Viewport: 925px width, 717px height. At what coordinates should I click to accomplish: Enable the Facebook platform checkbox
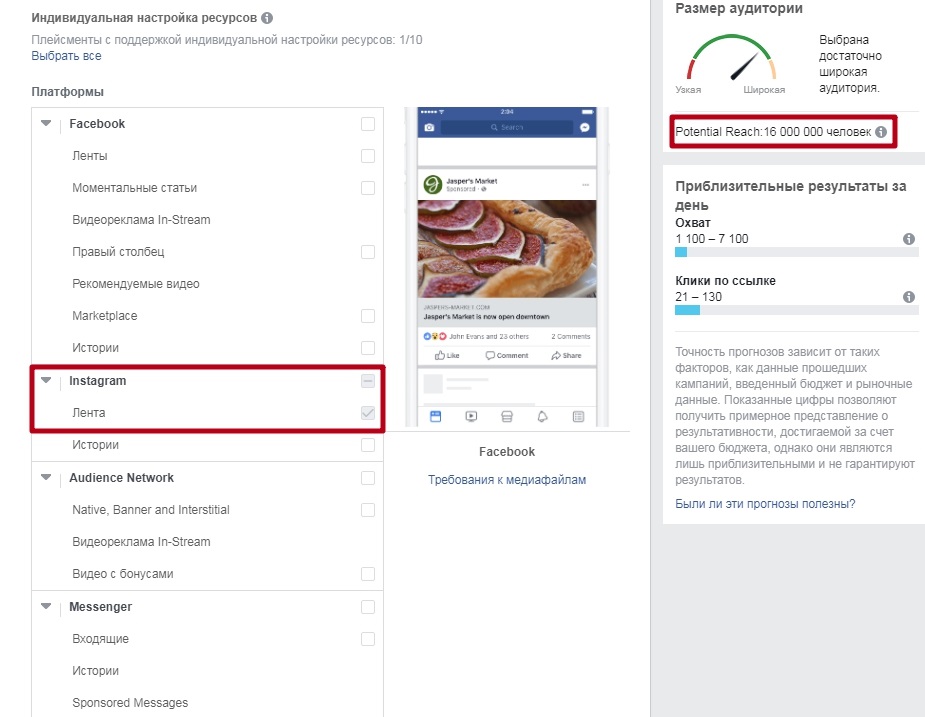(368, 124)
